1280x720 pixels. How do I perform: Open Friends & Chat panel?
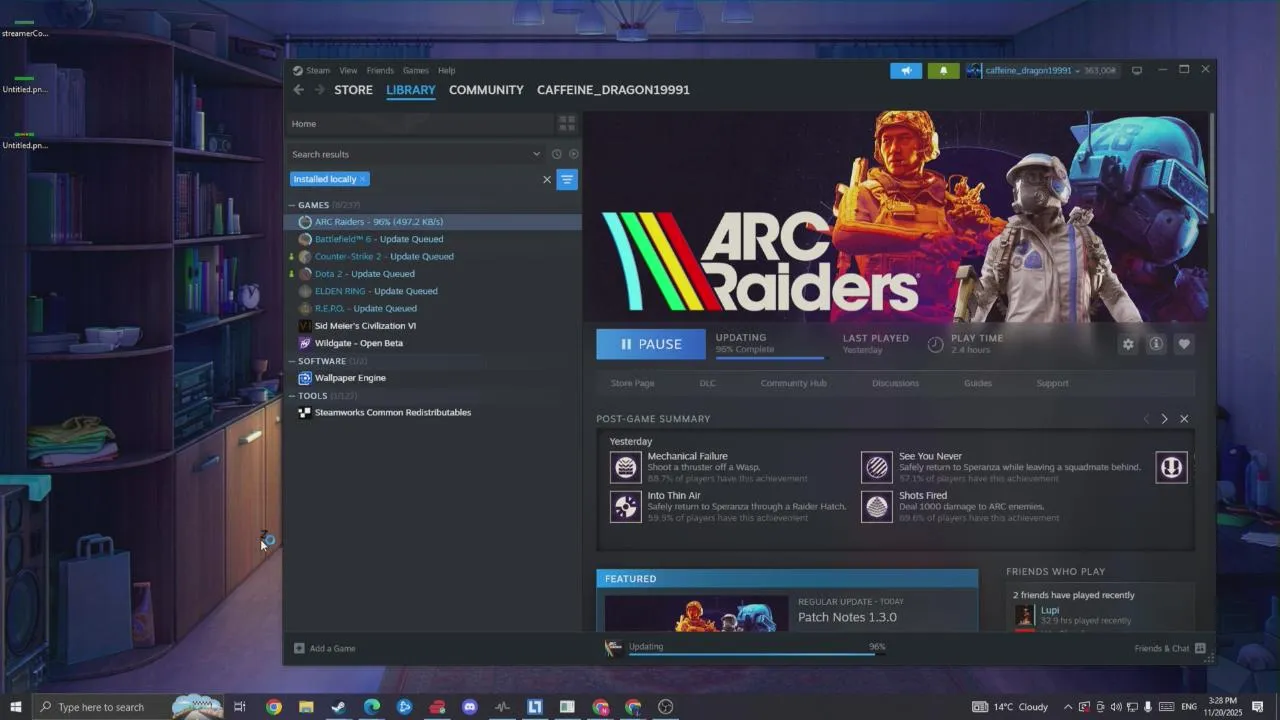pos(1169,648)
